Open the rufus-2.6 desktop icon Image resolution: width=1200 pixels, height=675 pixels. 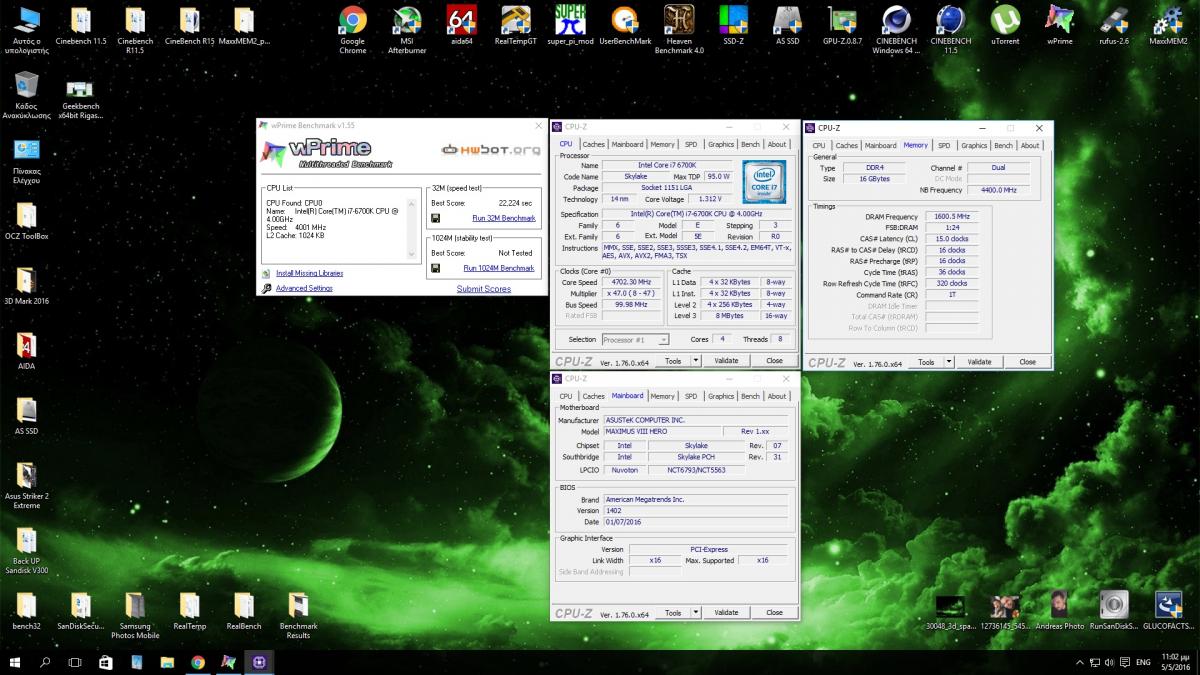[1114, 26]
